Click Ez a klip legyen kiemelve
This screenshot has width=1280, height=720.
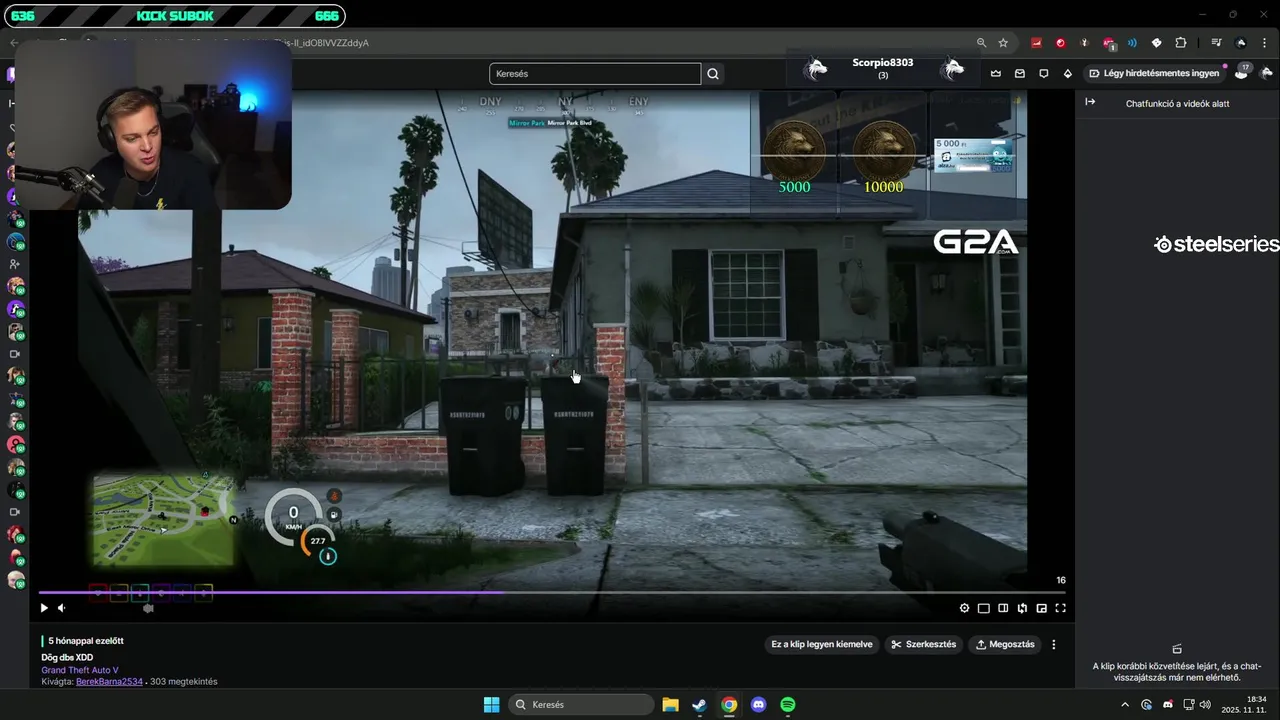822,645
